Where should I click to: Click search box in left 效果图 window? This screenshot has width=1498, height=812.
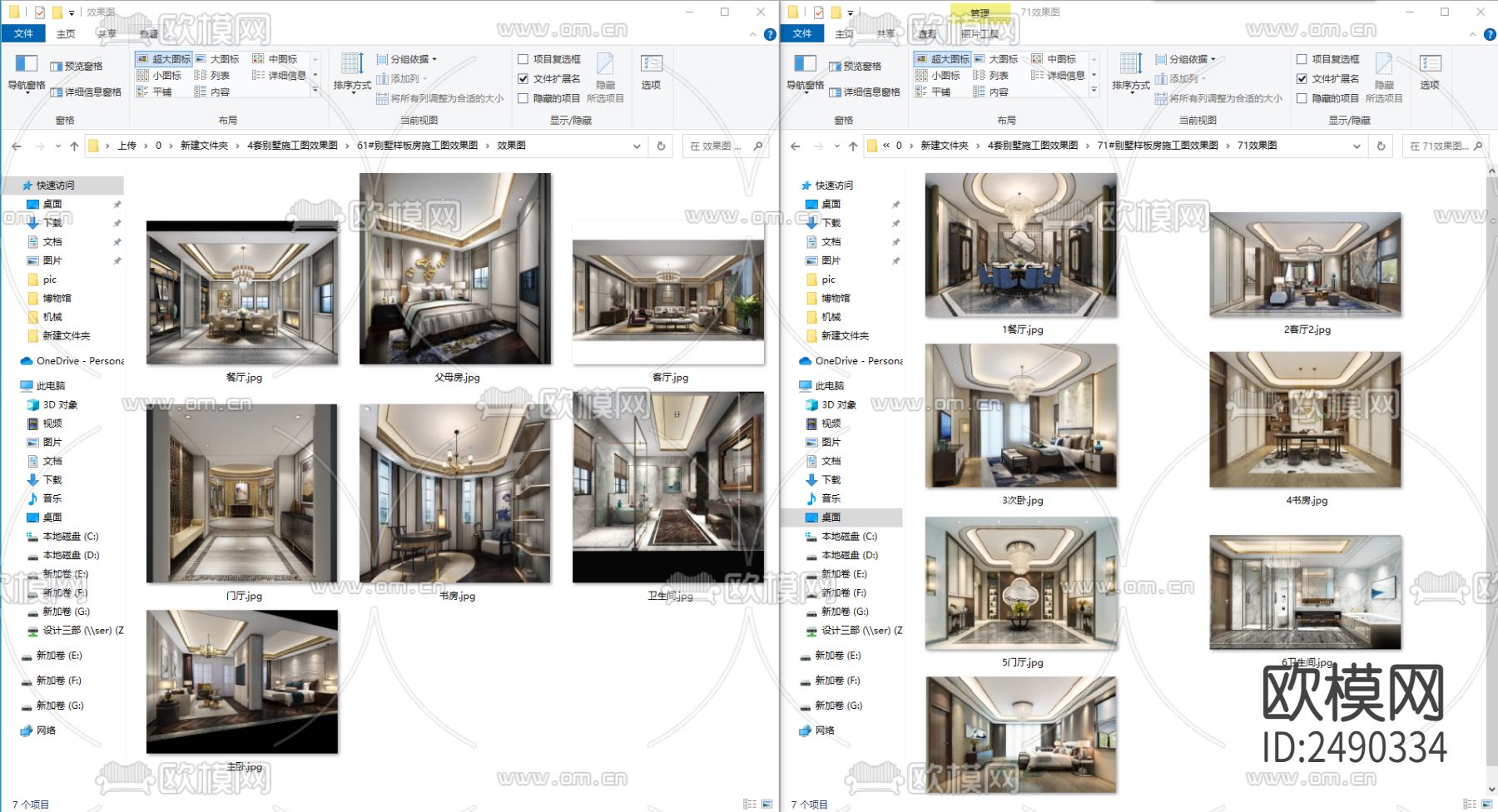coord(724,146)
